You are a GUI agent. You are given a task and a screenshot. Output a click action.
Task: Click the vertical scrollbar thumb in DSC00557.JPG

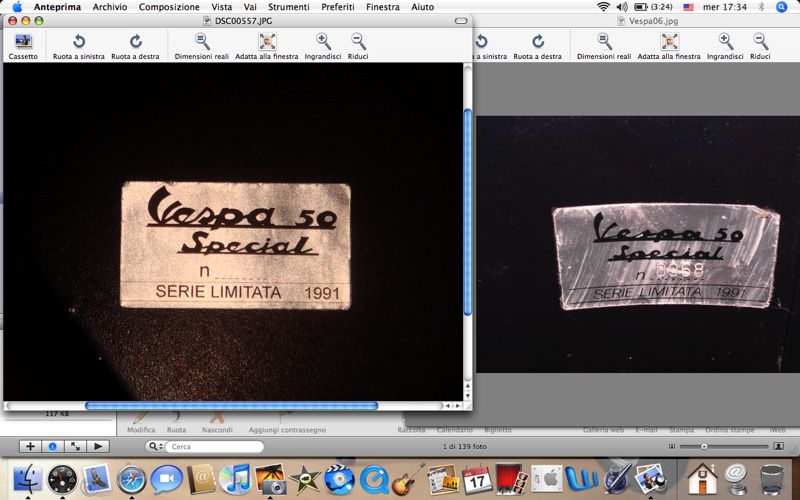468,213
